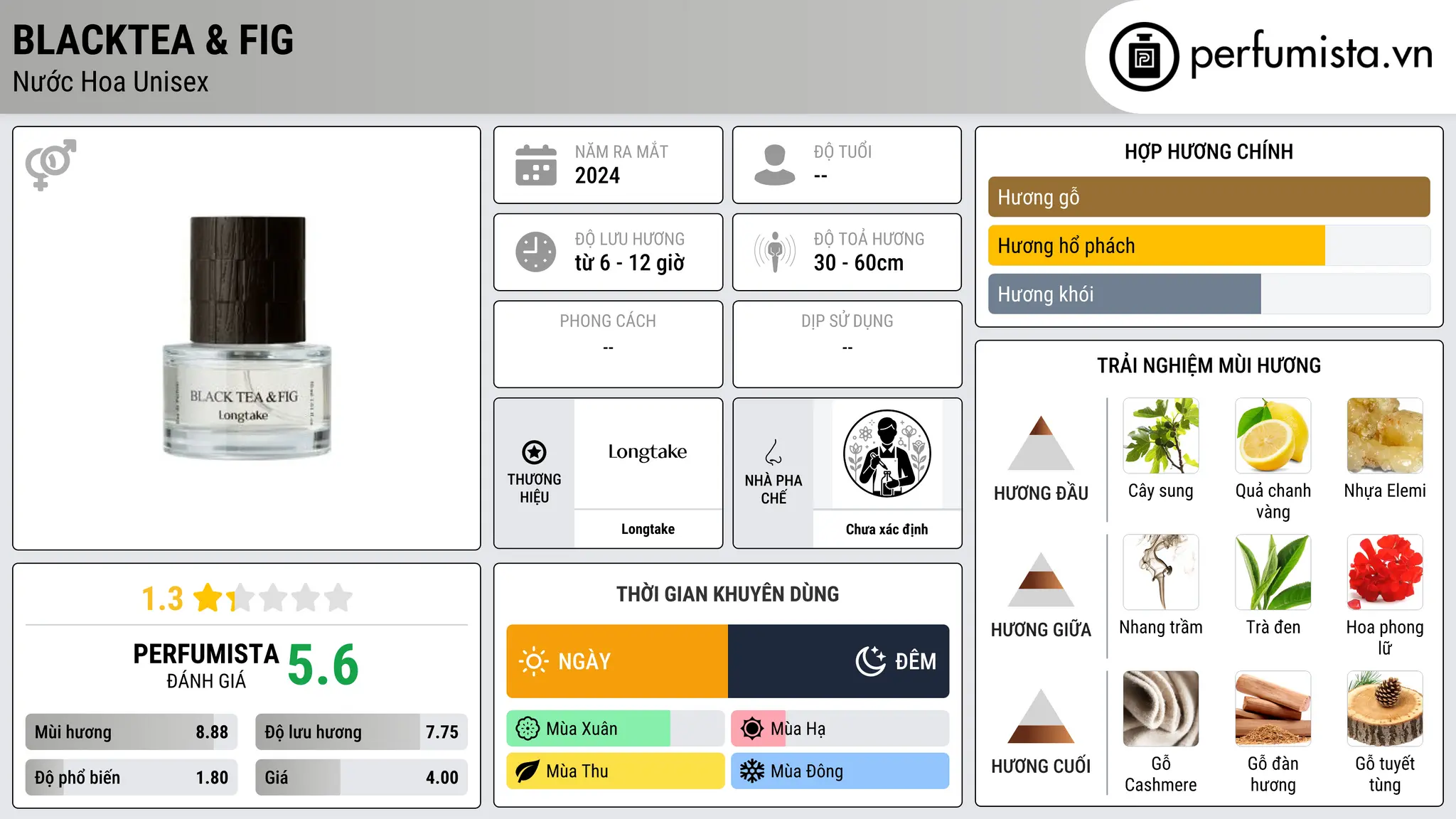Click the first filled gold rating star
This screenshot has height=819, width=1456.
tap(209, 598)
